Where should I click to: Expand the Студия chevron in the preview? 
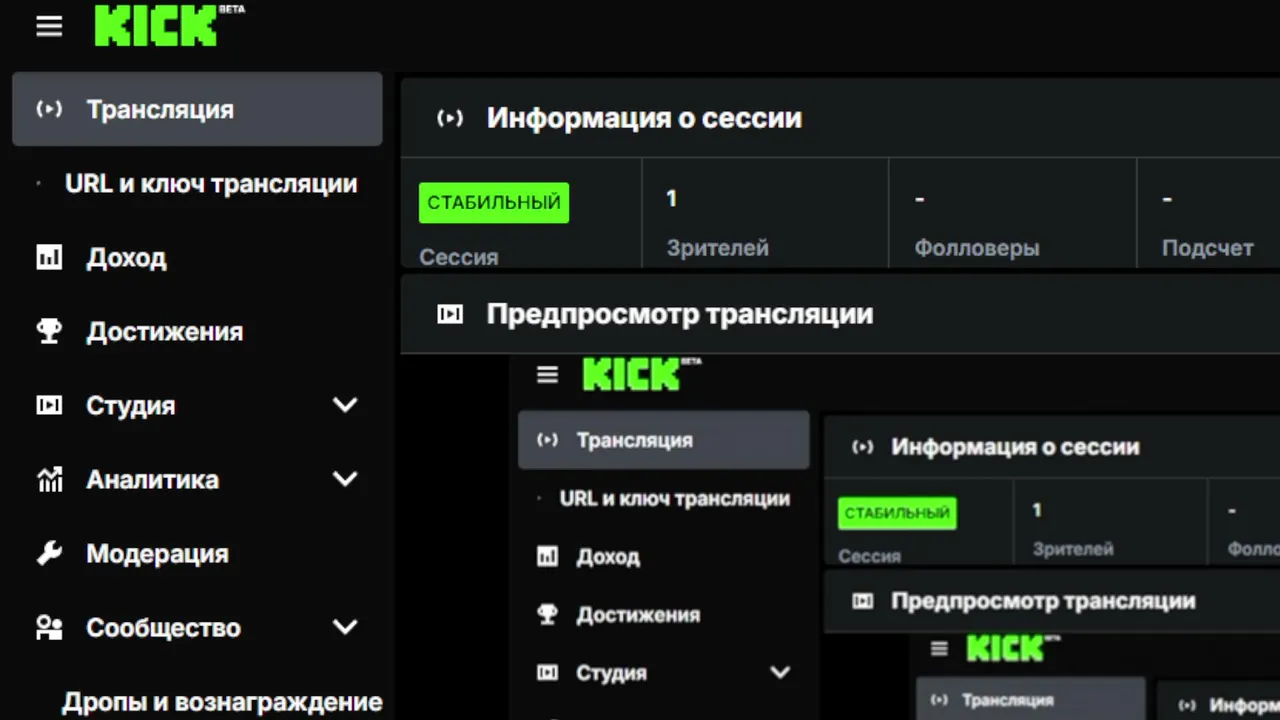[780, 673]
